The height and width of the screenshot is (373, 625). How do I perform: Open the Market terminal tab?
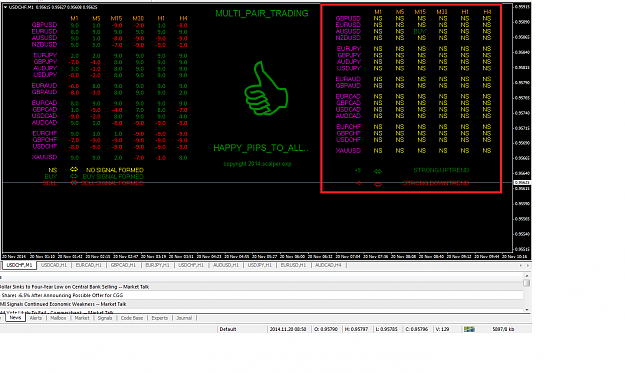(82, 318)
